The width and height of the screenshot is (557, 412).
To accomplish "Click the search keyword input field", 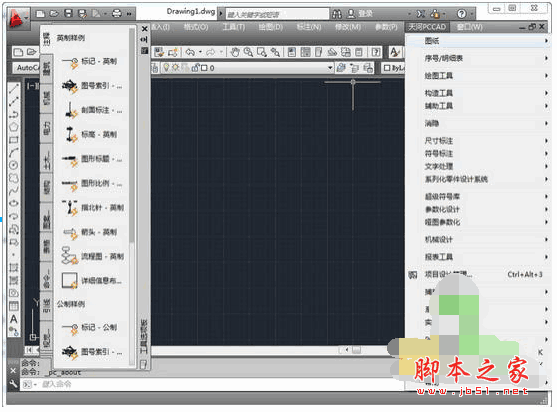I will click(277, 14).
